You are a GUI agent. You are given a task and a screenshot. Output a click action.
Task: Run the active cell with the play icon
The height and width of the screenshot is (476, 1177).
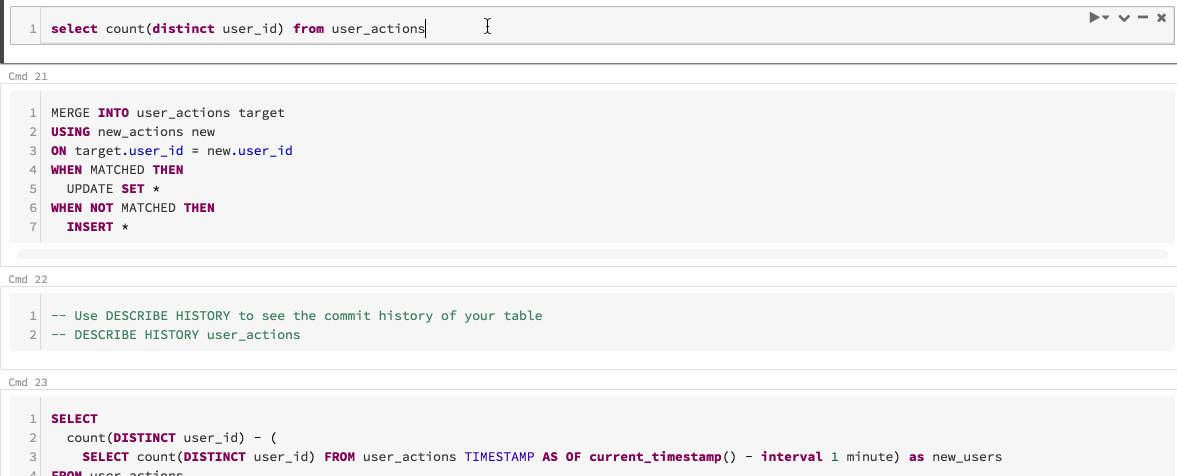tap(1096, 18)
